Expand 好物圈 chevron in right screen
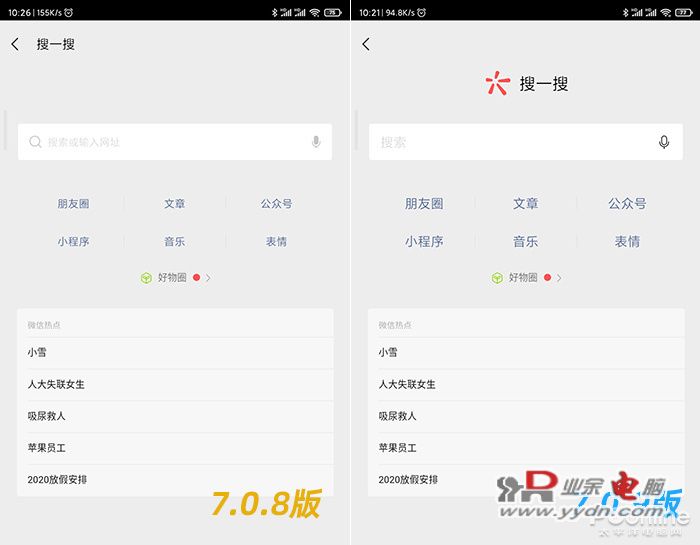Viewport: 700px width, 545px height. pyautogui.click(x=559, y=278)
